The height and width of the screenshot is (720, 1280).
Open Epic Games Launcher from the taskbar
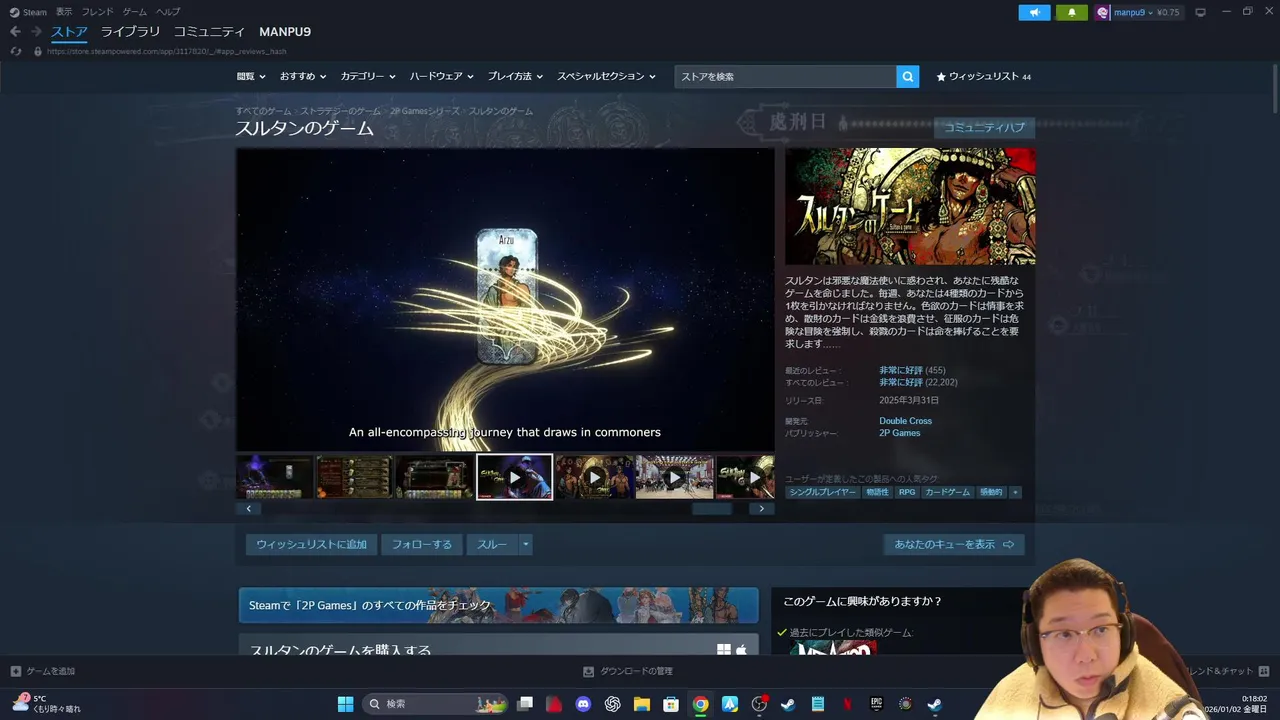point(876,704)
